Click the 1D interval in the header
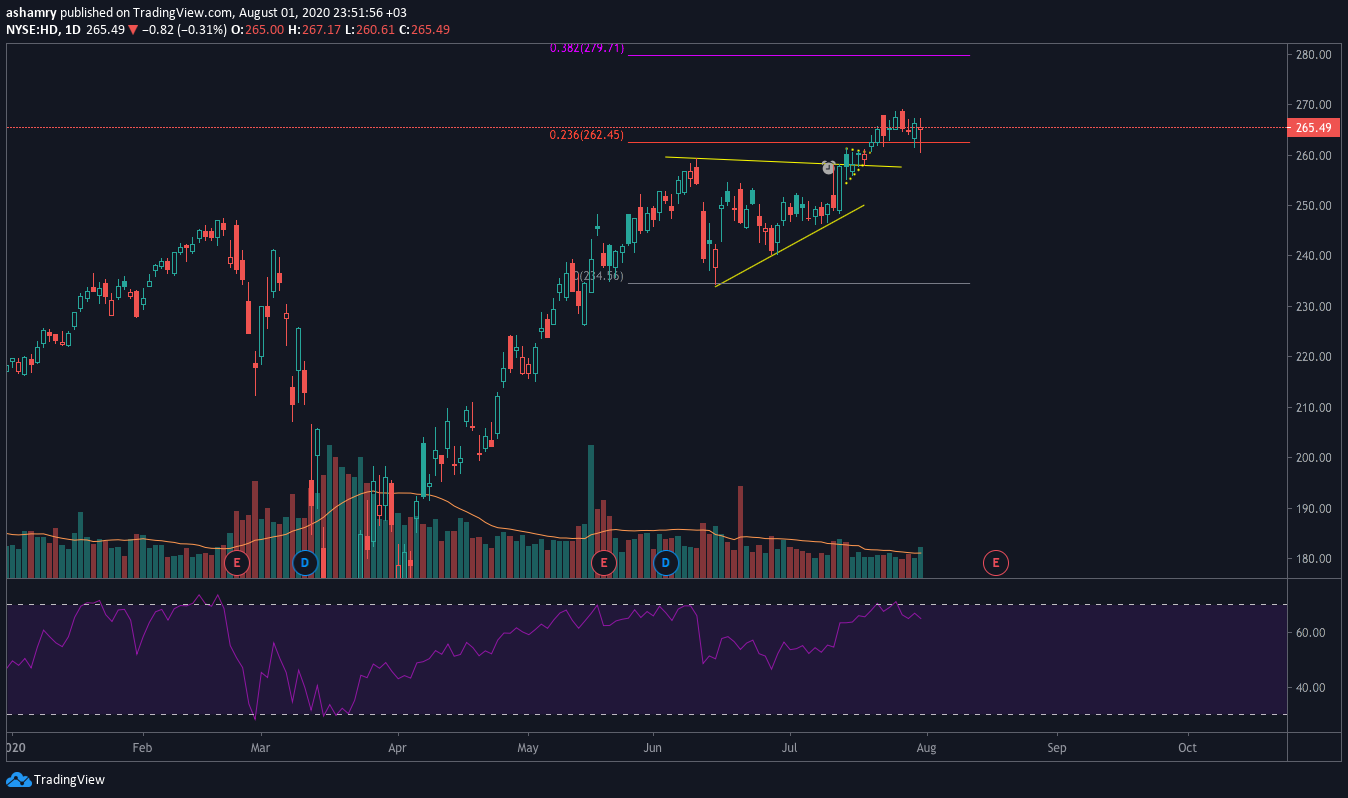Viewport: 1348px width, 798px height. pyautogui.click(x=72, y=30)
